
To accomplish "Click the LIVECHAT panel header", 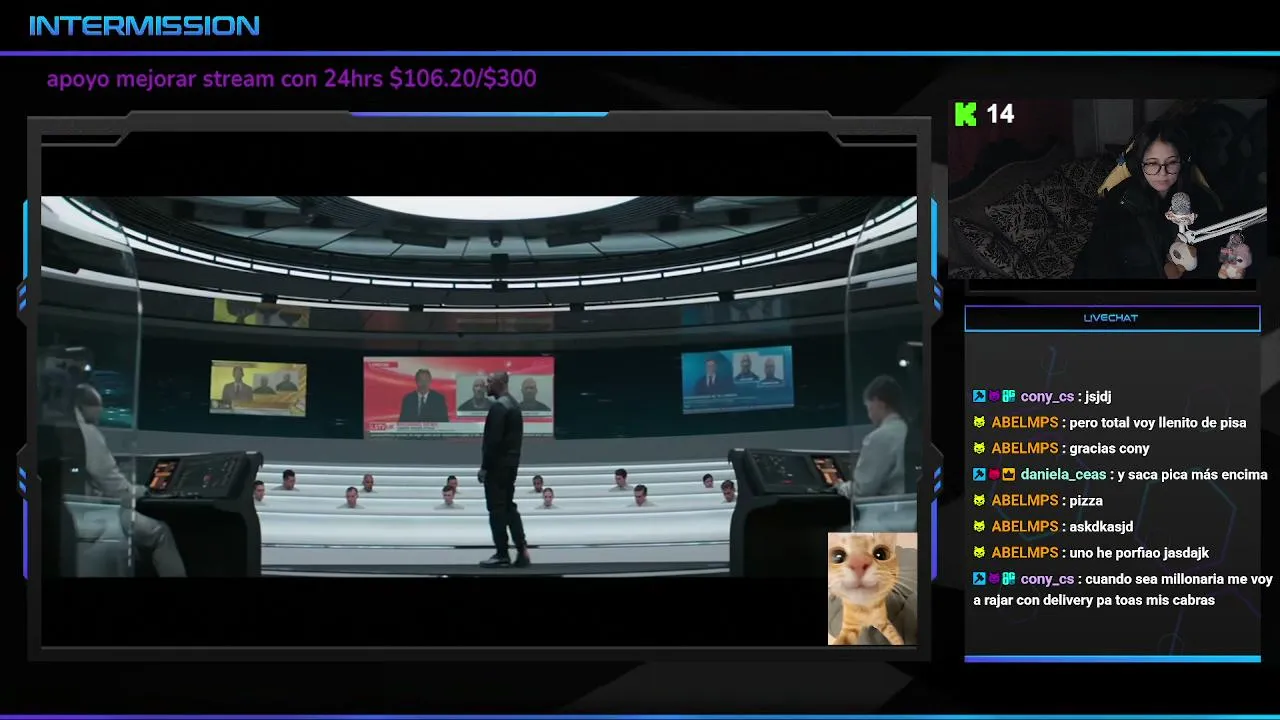I will (x=1112, y=318).
